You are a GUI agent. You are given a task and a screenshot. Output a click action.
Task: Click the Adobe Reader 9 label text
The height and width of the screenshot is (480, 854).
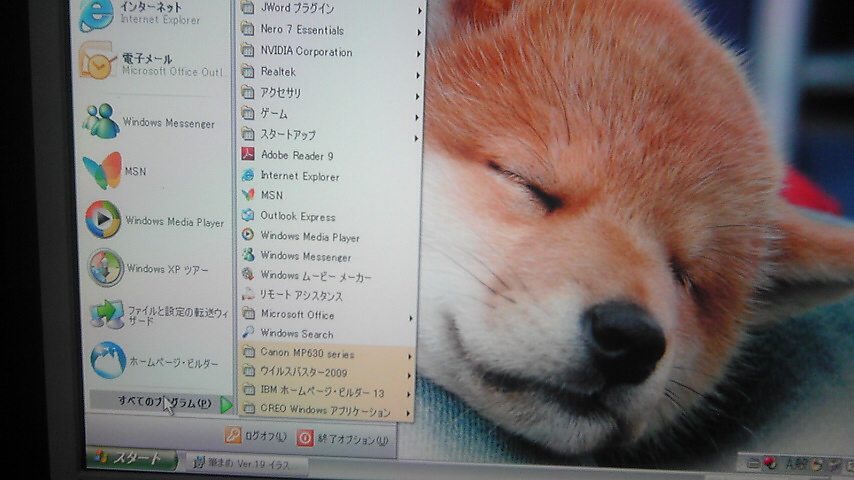pyautogui.click(x=297, y=156)
